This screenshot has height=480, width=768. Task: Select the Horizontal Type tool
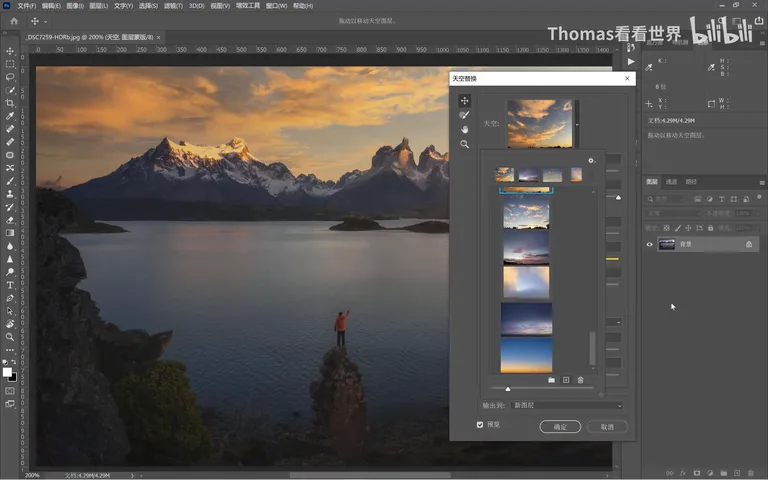pos(10,285)
